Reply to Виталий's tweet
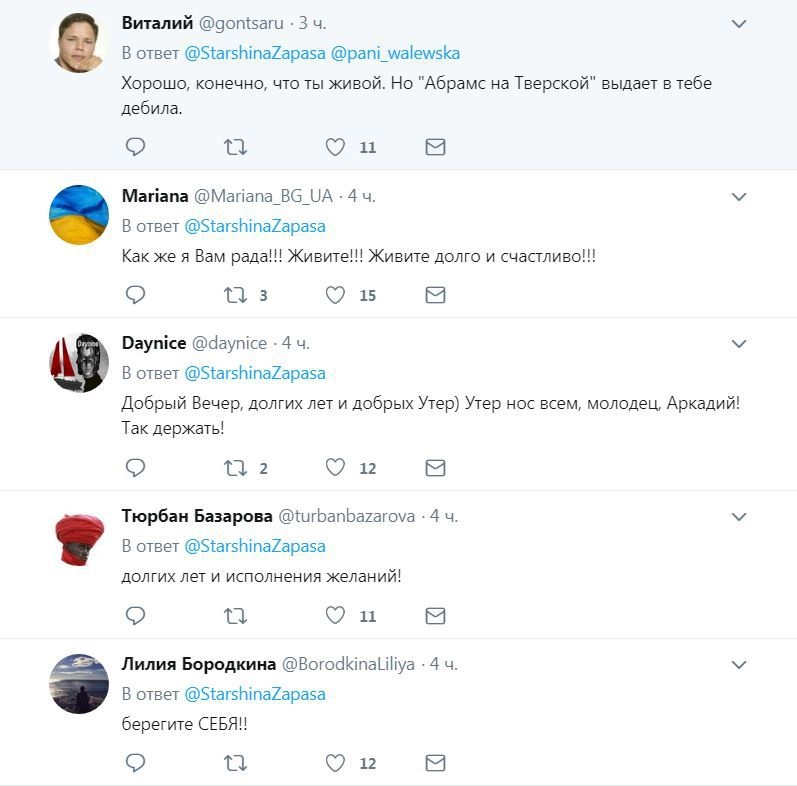 [x=135, y=147]
